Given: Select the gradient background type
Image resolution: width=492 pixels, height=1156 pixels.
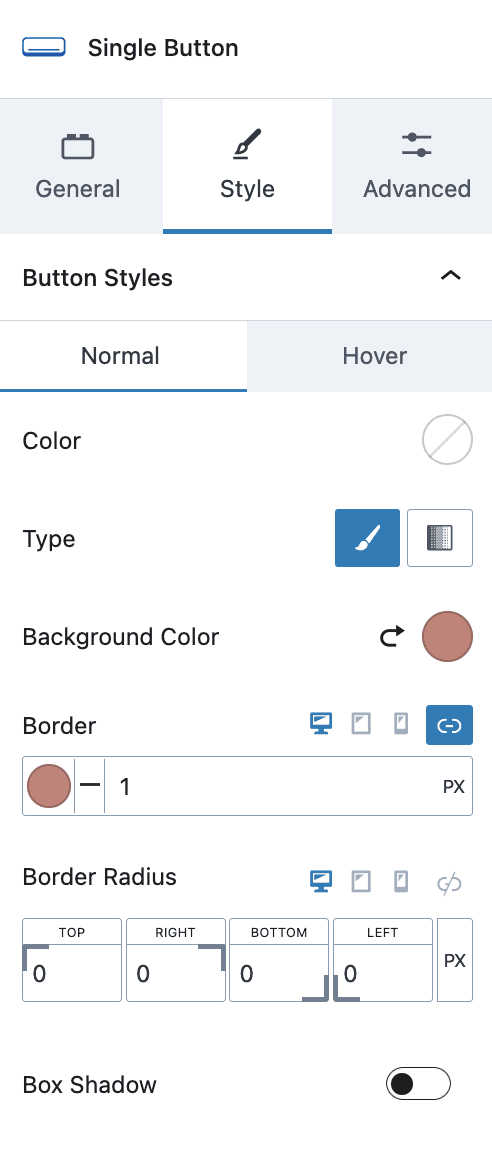Looking at the screenshot, I should [440, 538].
